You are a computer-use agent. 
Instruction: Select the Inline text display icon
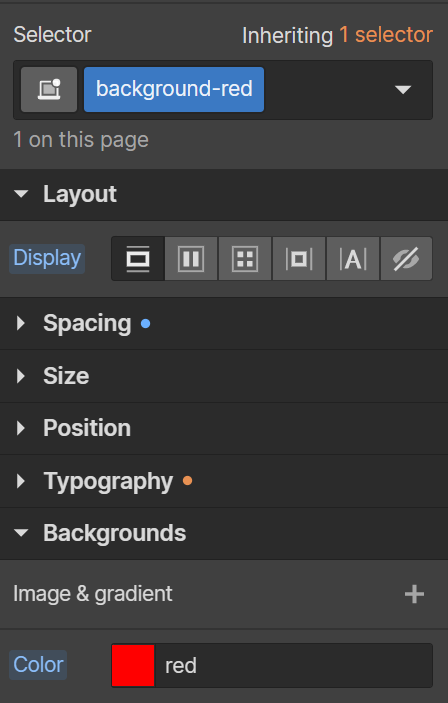click(353, 259)
